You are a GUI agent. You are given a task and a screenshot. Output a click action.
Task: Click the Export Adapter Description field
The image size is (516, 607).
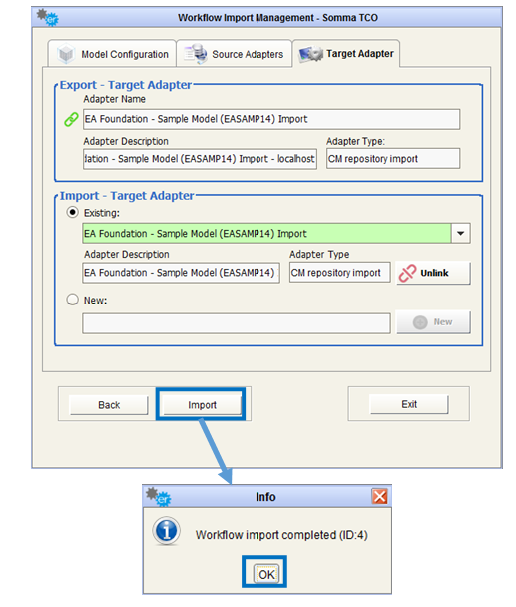200,159
